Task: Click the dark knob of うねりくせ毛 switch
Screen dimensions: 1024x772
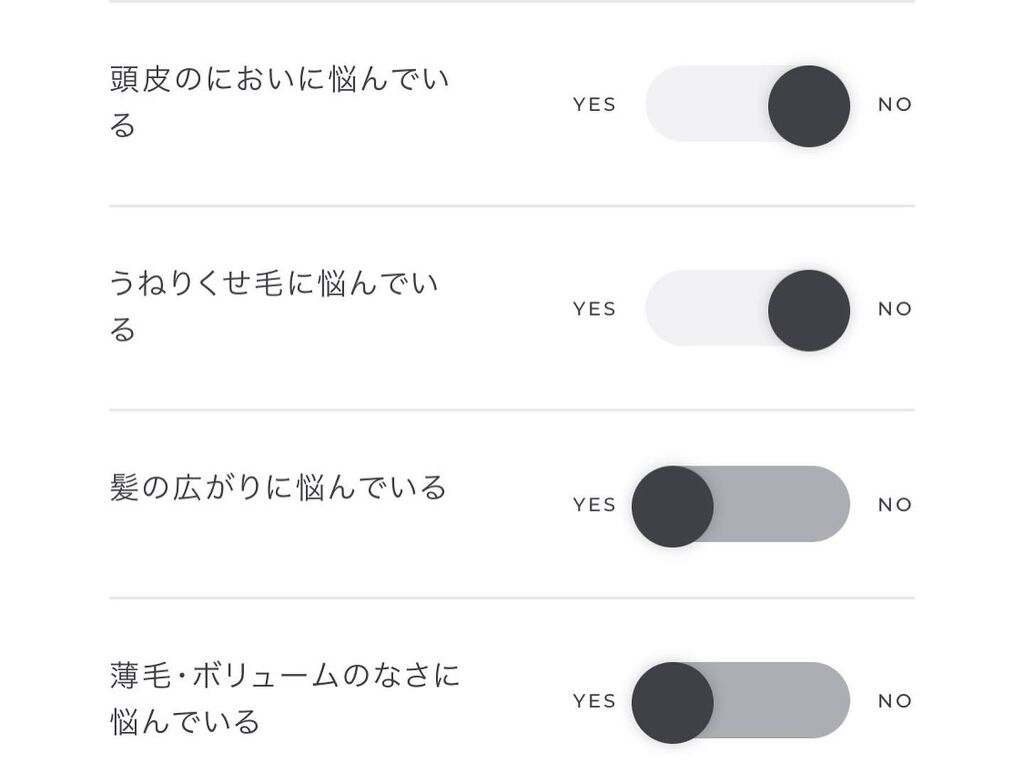Action: tap(809, 309)
